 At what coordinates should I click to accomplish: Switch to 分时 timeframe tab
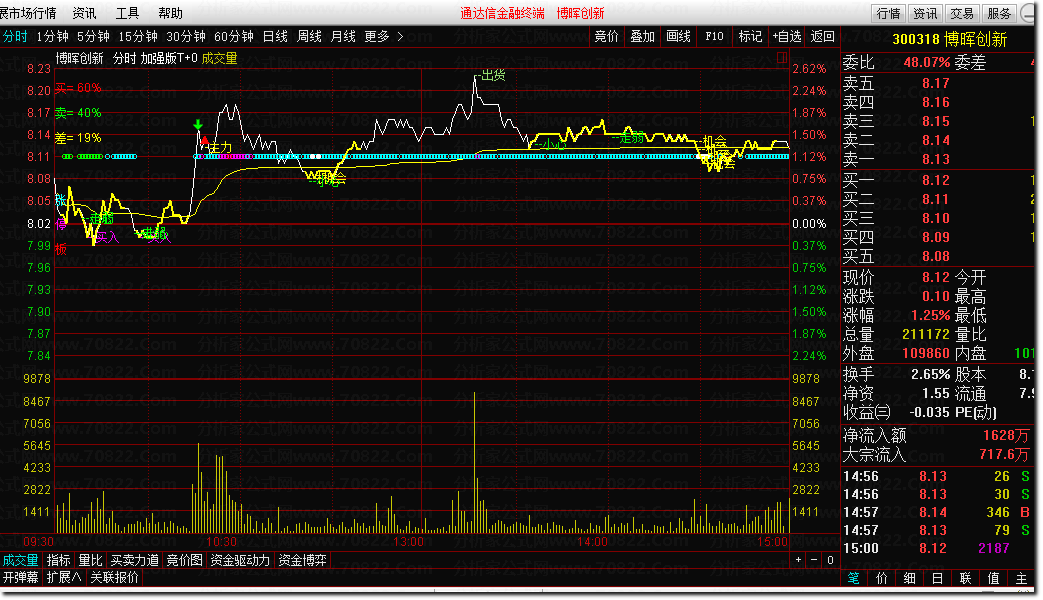tap(15, 37)
